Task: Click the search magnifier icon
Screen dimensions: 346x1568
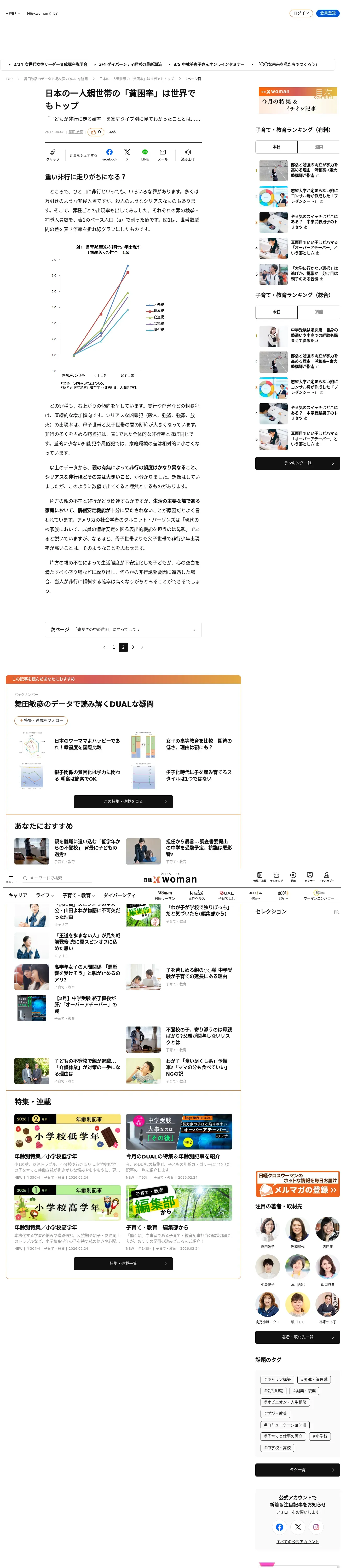Action: pyautogui.click(x=25, y=878)
